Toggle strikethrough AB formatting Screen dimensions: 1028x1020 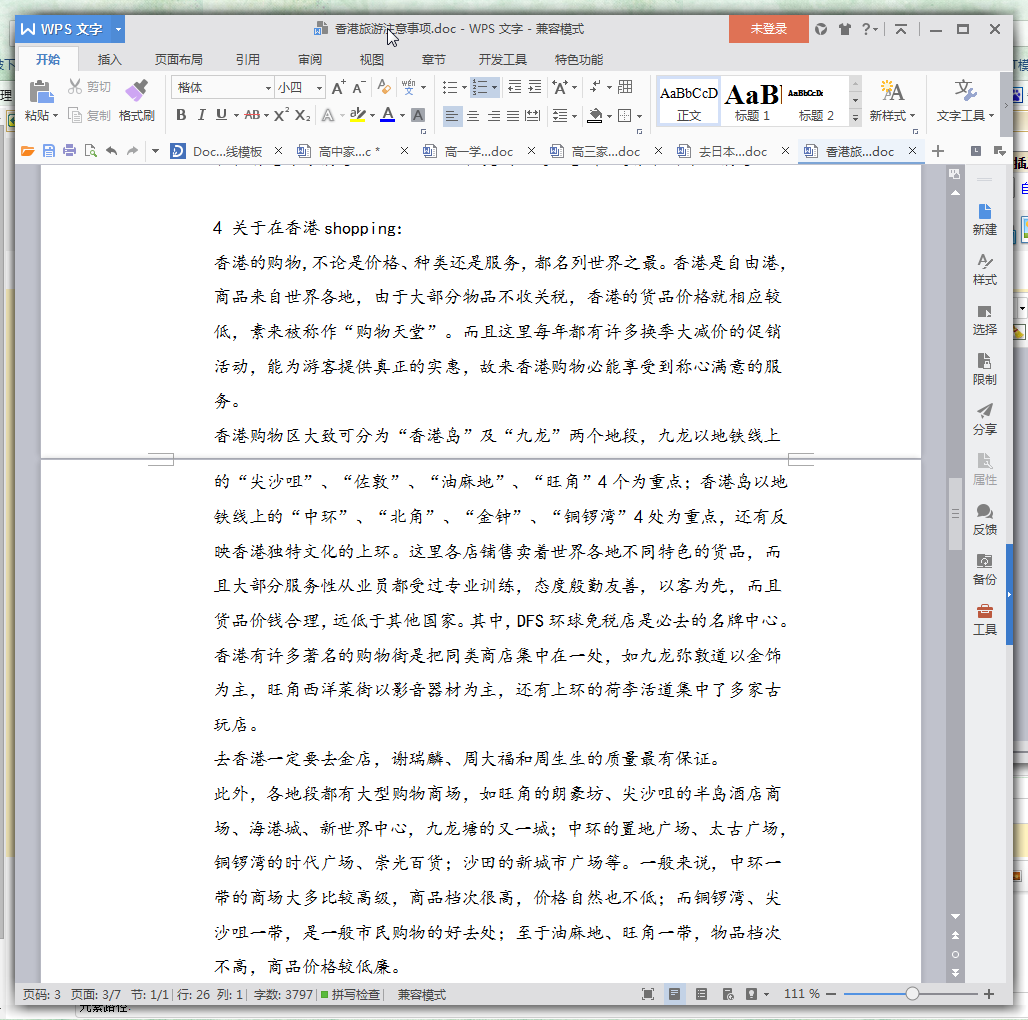point(252,115)
